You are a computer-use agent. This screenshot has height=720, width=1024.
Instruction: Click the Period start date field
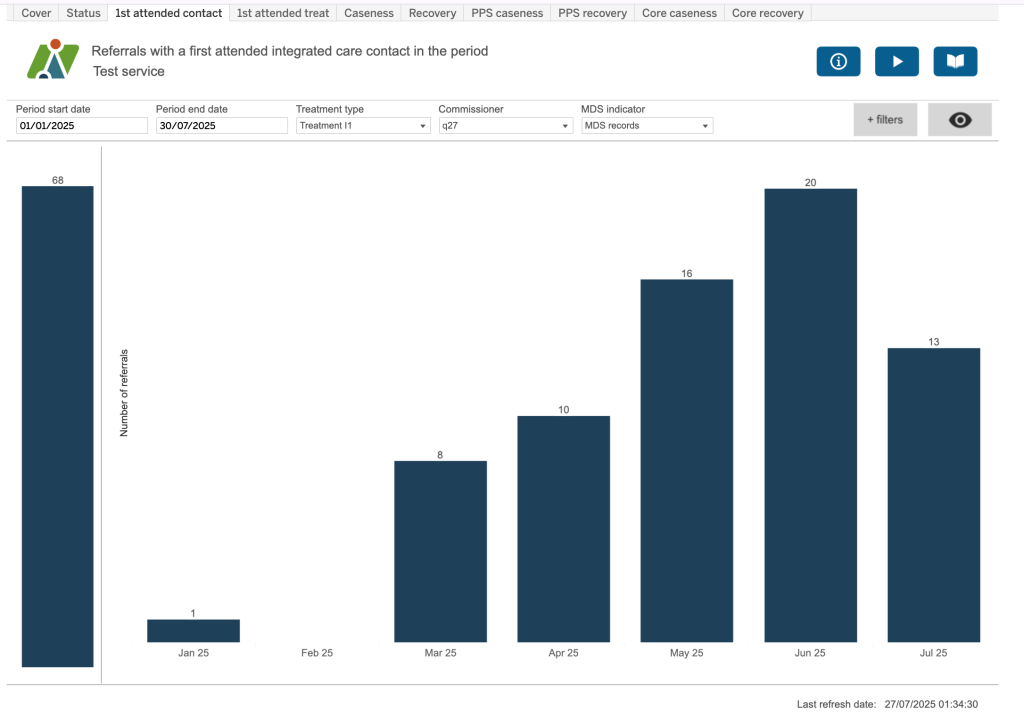coord(81,126)
